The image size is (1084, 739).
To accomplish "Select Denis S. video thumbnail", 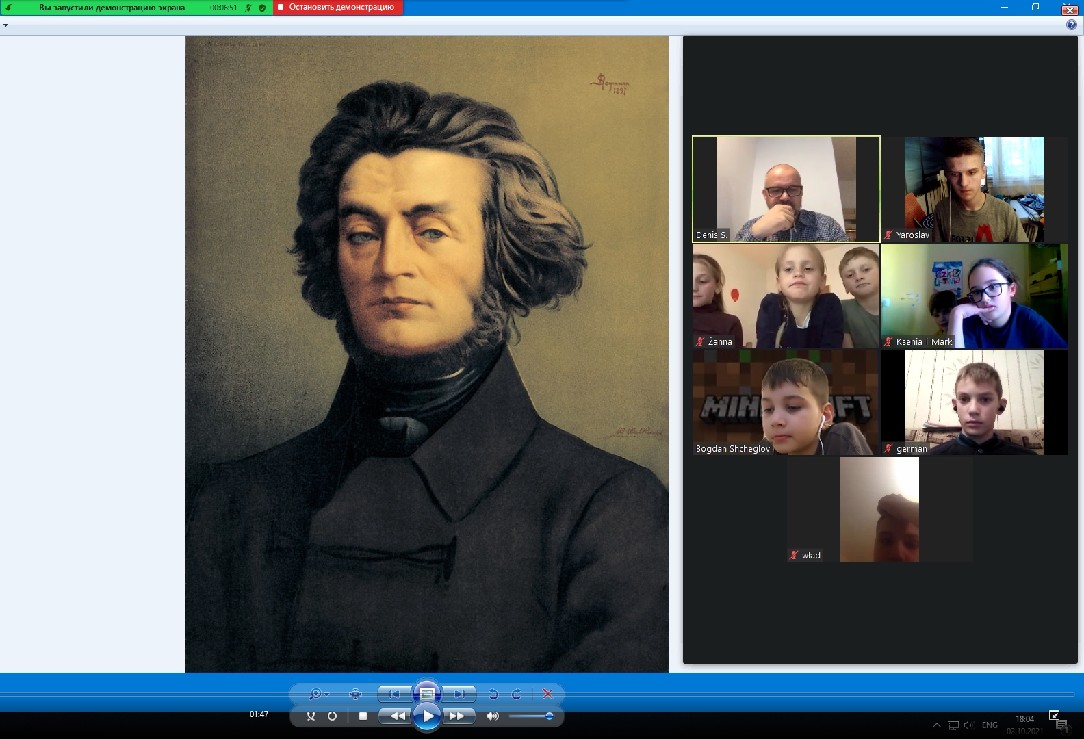I will point(786,189).
